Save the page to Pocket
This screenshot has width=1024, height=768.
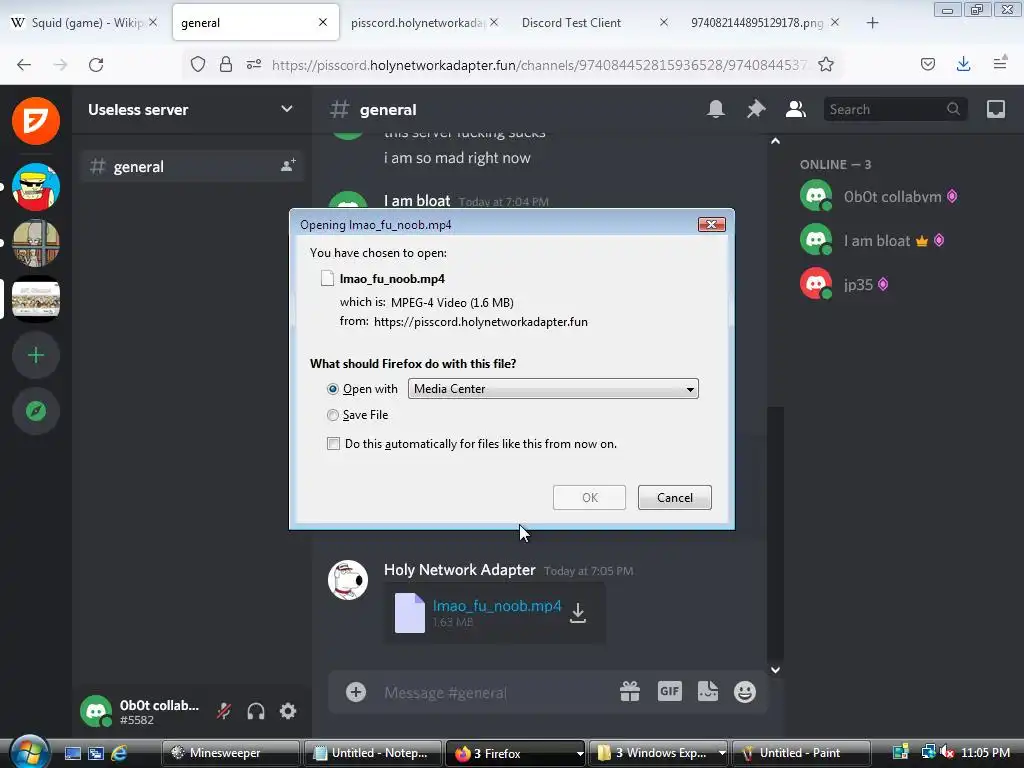click(x=927, y=64)
